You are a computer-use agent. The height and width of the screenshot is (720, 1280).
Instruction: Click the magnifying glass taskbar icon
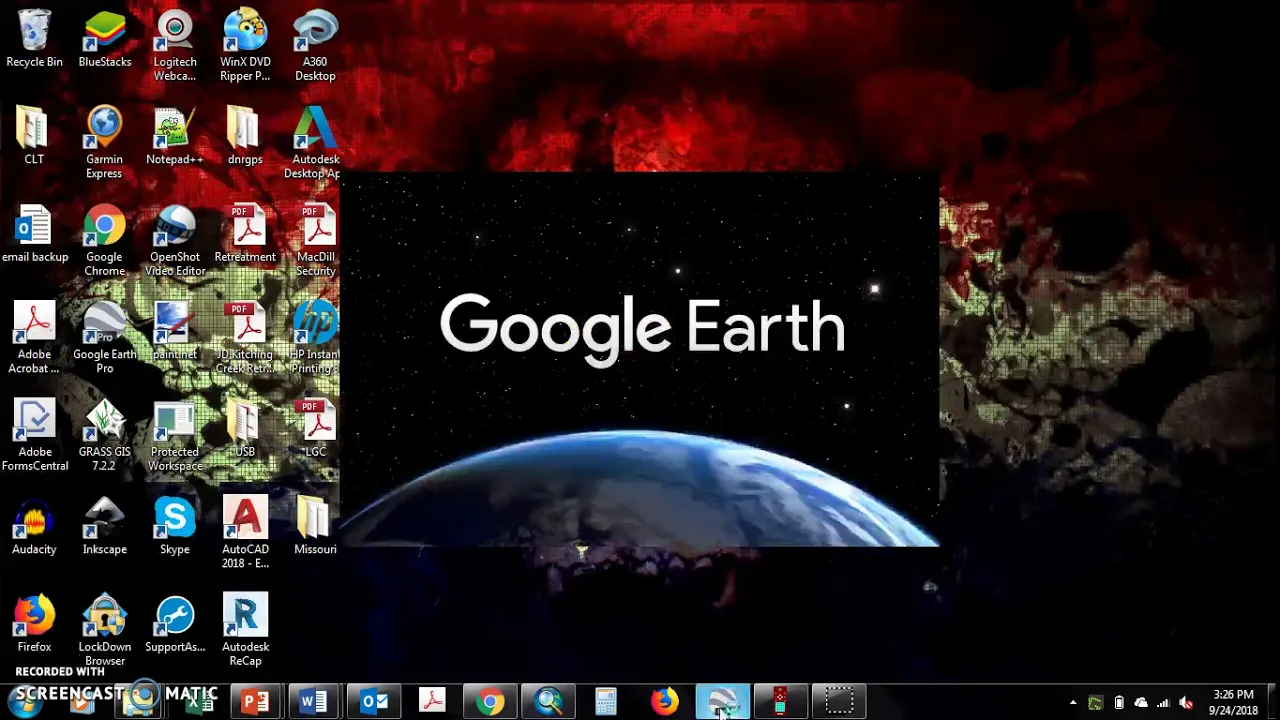point(548,701)
